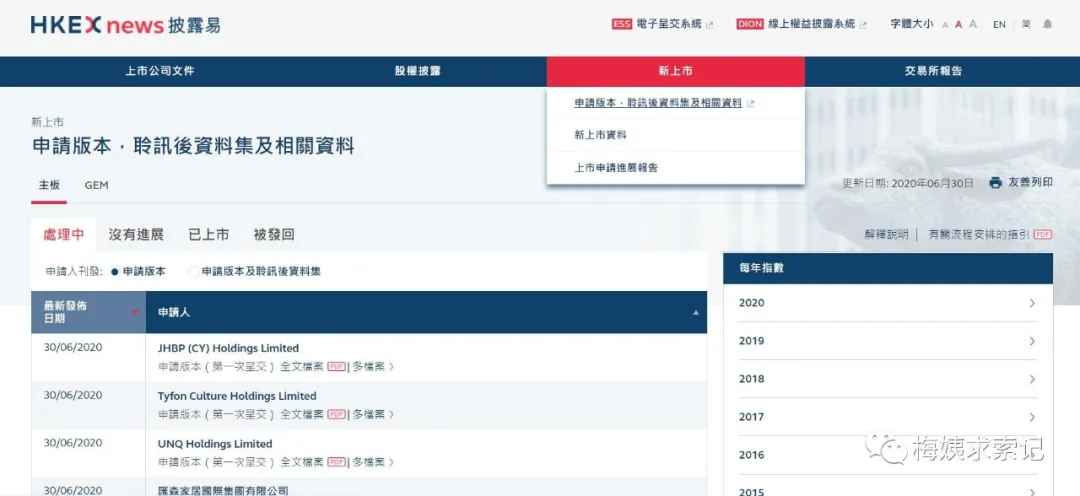Click the red DION badge icon

[x=749, y=24]
